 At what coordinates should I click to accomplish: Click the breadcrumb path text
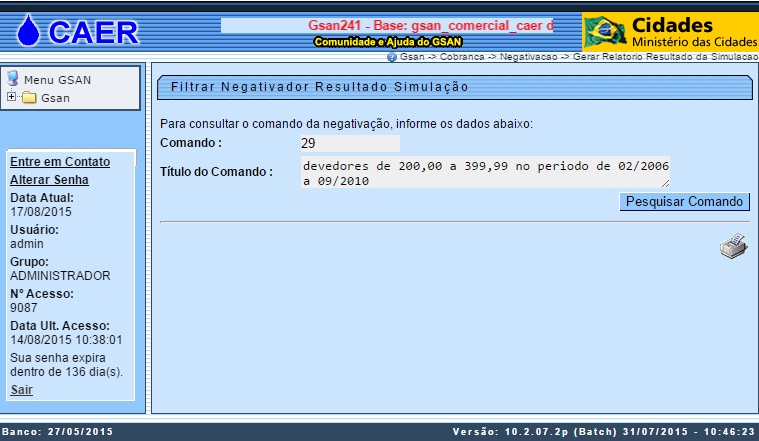pyautogui.click(x=579, y=57)
